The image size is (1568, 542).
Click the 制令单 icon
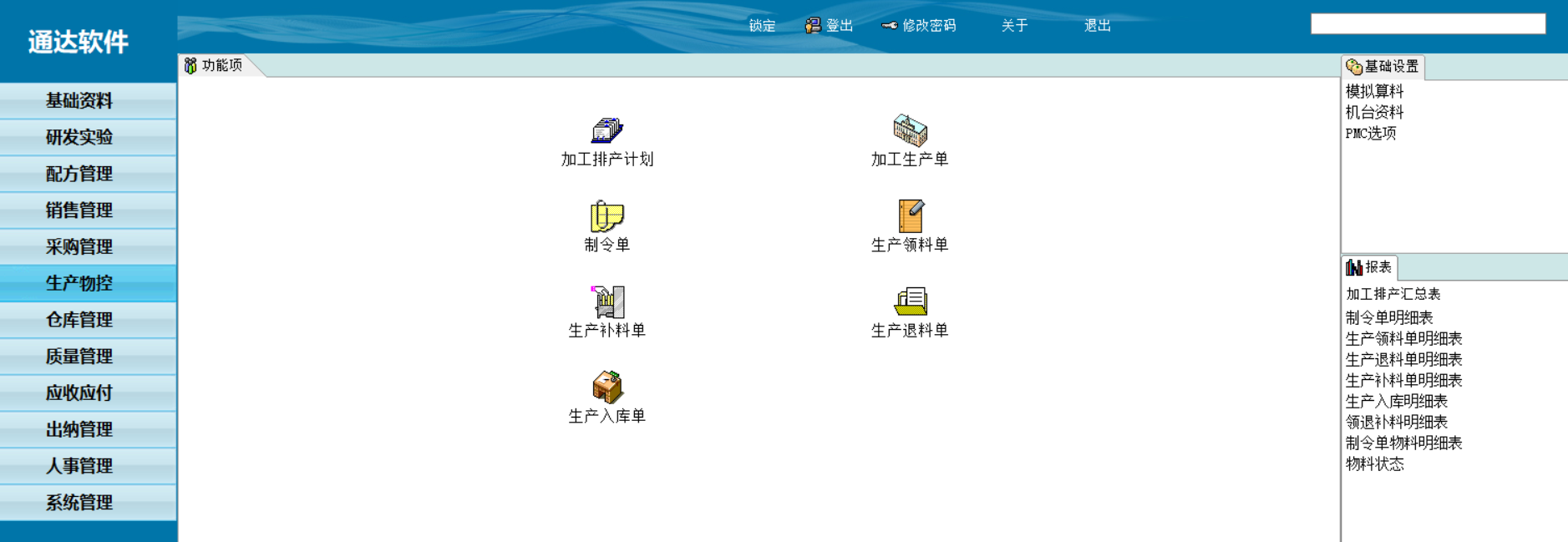[607, 216]
